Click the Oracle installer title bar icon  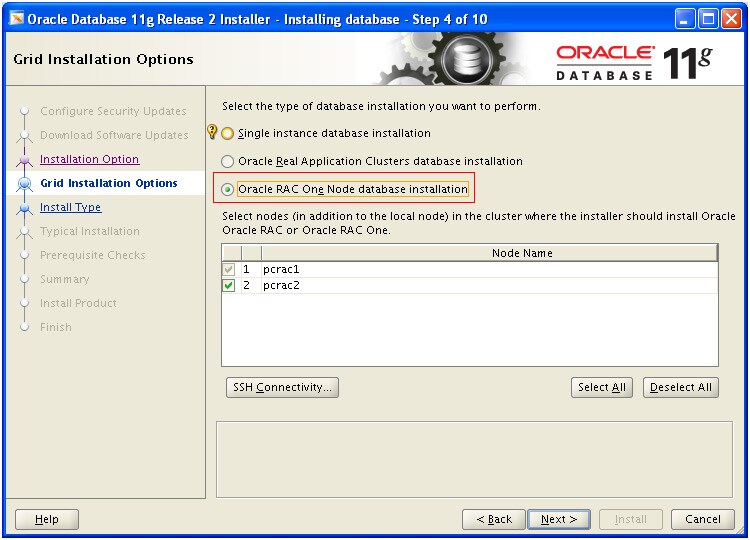(x=17, y=19)
